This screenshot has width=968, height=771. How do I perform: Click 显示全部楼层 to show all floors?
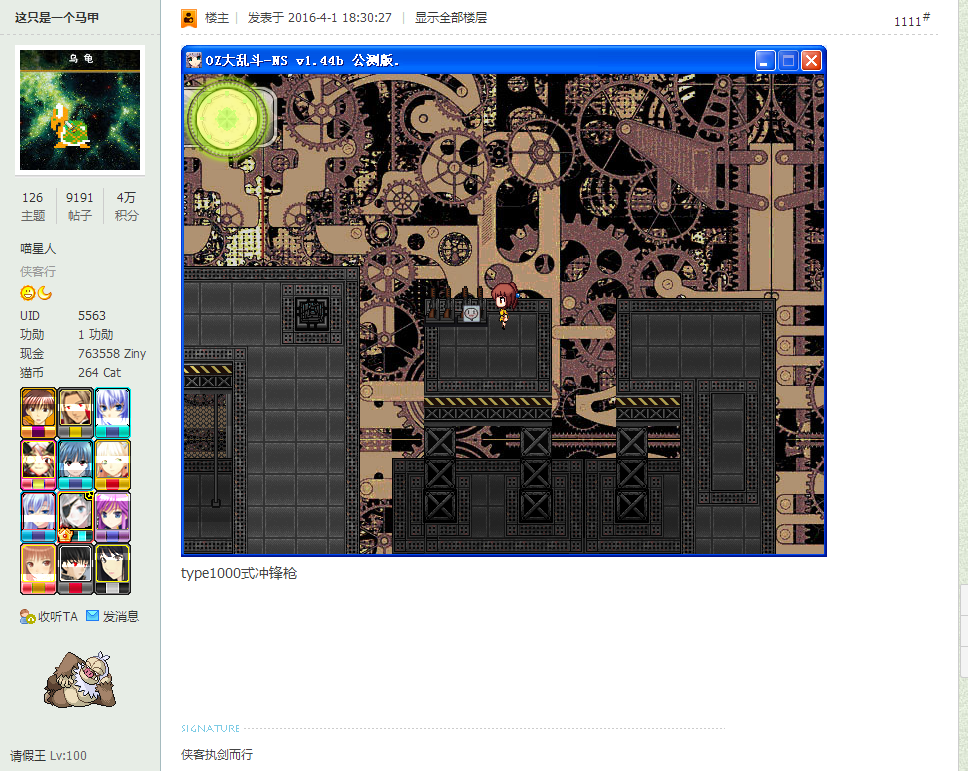[x=451, y=18]
